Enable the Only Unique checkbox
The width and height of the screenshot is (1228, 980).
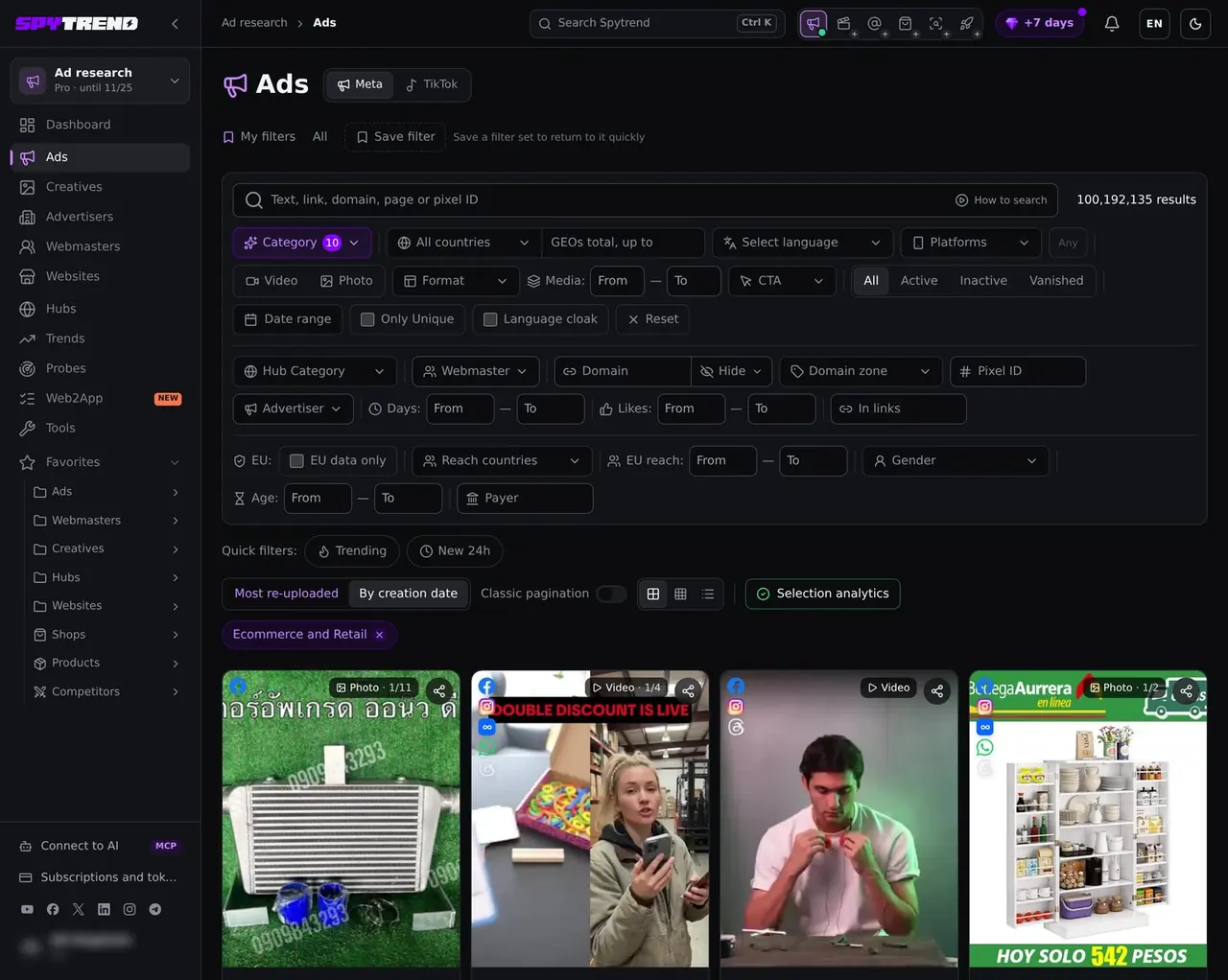click(367, 319)
